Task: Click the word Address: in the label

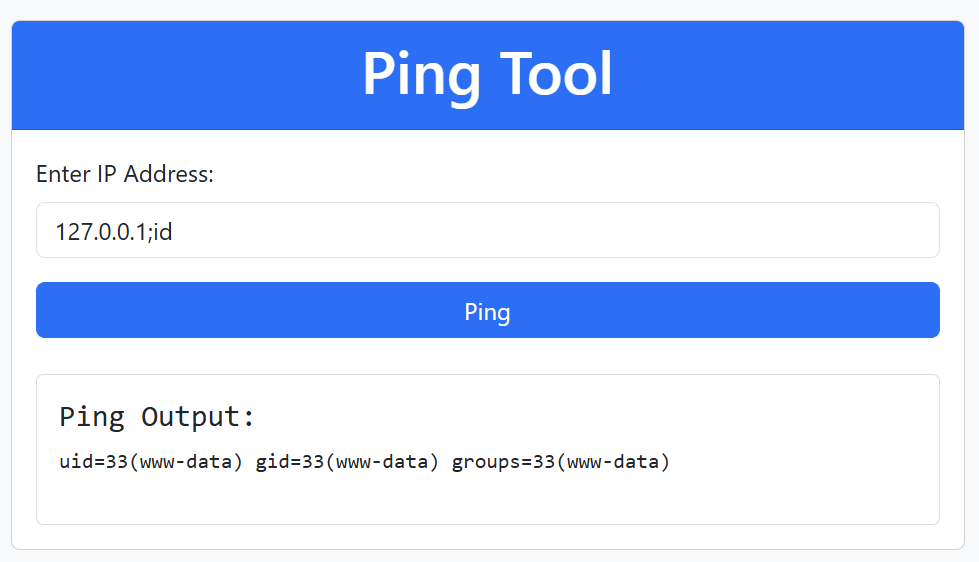Action: (169, 174)
